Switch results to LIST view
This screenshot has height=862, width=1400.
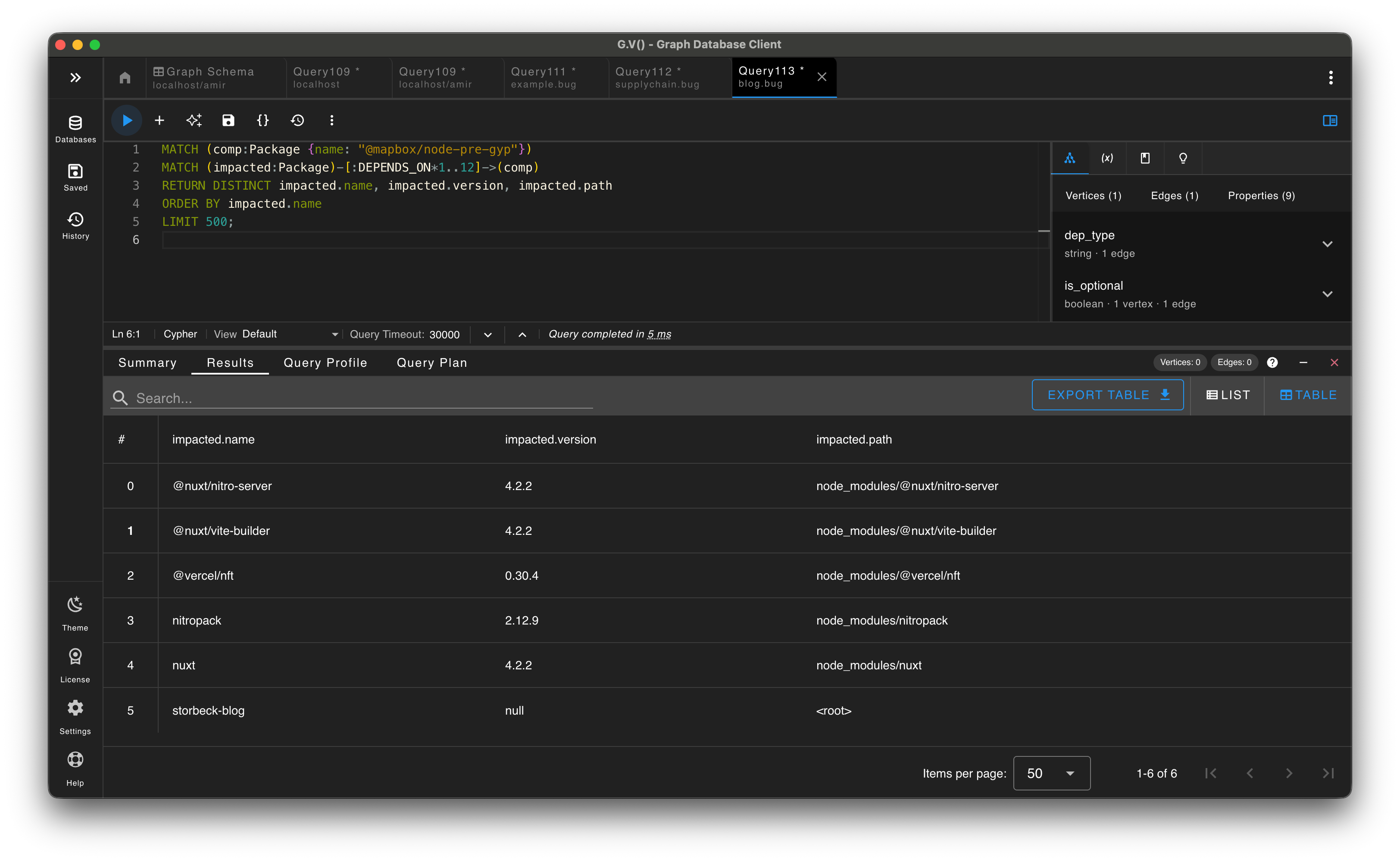click(x=1227, y=394)
